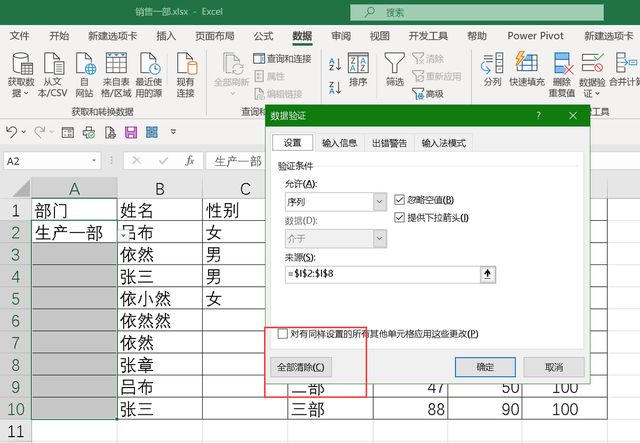Select cell containing 张章
This screenshot has height=443, width=640.
(160, 365)
